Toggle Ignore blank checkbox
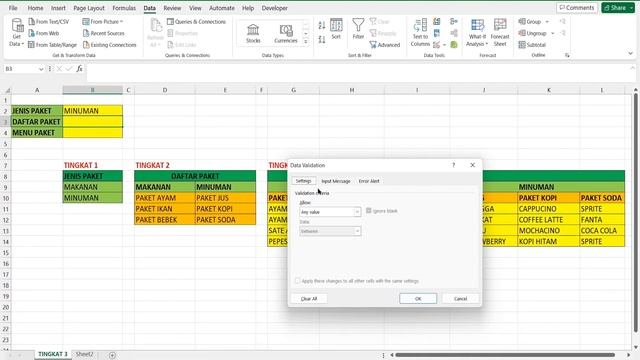 pos(369,211)
